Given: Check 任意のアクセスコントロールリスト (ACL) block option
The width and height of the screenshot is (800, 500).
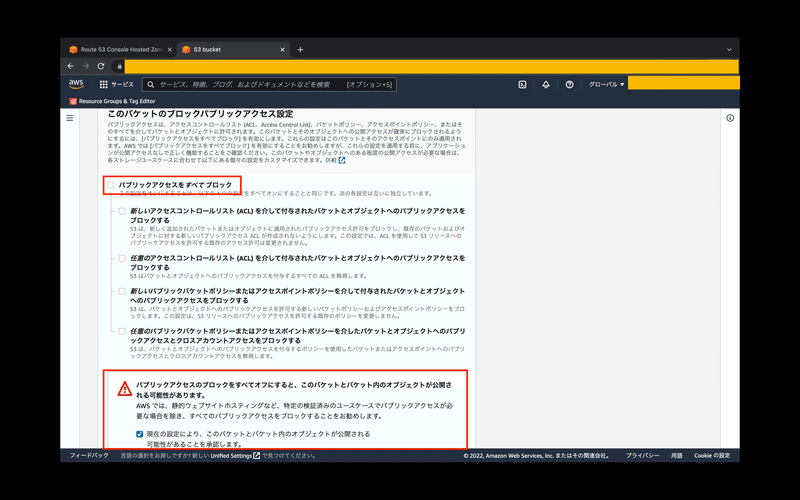Looking at the screenshot, I should pyautogui.click(x=122, y=259).
